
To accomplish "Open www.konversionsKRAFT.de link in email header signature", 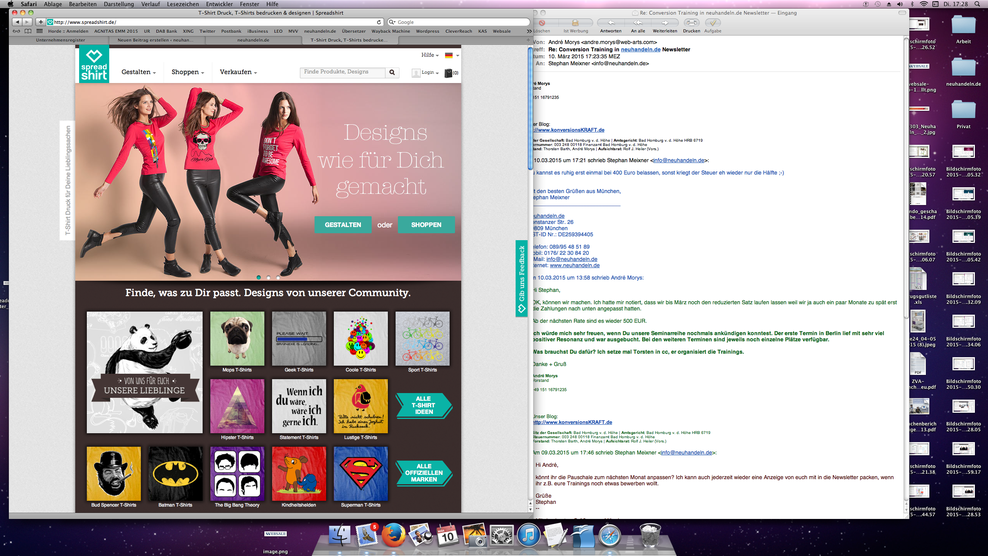I will [570, 130].
